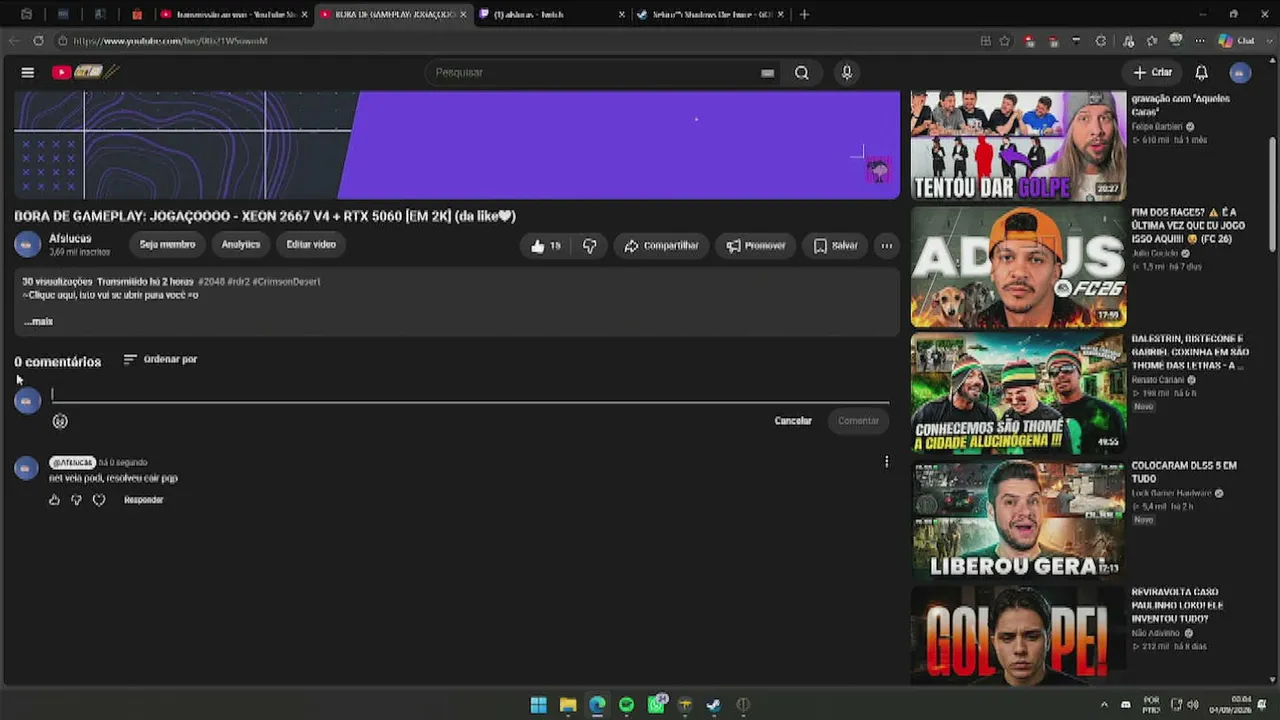1280x720 pixels.
Task: Dislike the video with thumbs down
Action: coord(590,245)
